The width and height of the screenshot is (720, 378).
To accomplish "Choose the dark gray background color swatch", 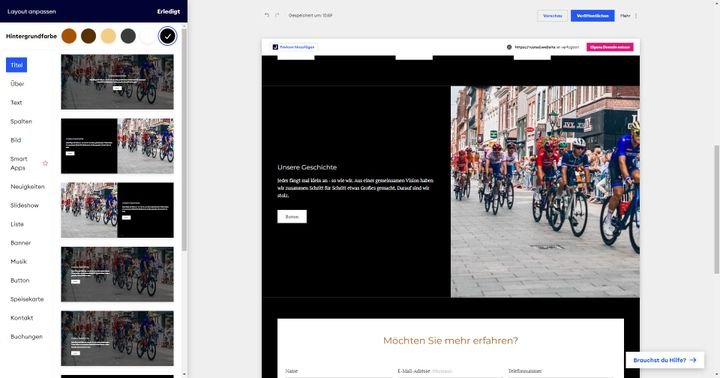I will (128, 36).
